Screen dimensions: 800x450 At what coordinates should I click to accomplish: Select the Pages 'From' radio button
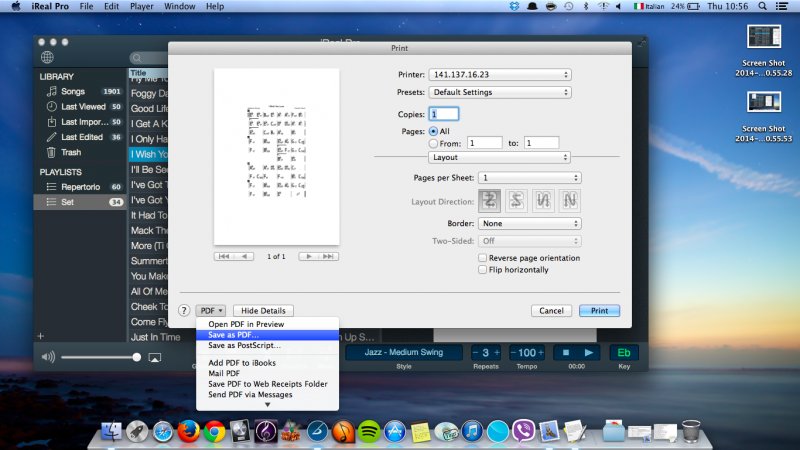[x=433, y=143]
